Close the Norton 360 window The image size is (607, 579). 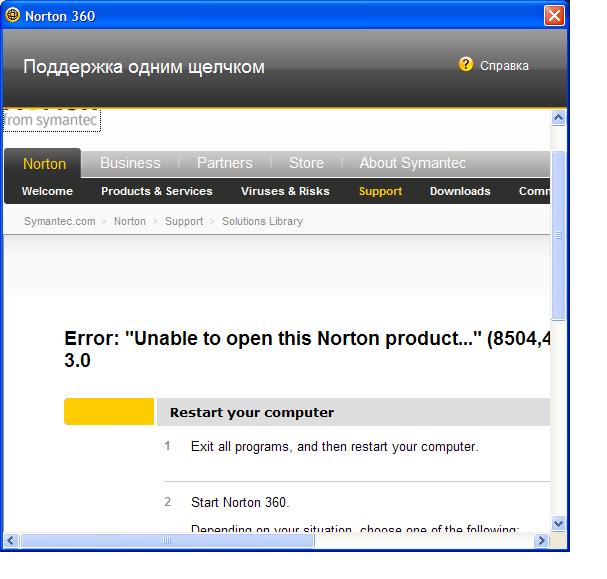tap(554, 16)
